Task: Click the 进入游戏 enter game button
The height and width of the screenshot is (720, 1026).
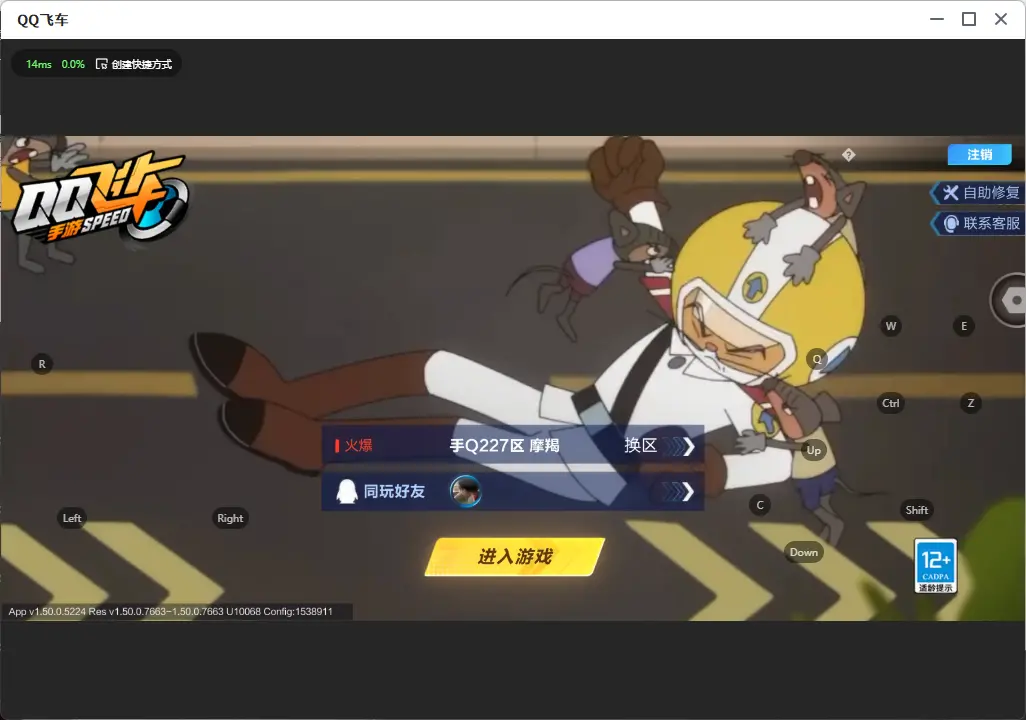Action: click(x=515, y=557)
